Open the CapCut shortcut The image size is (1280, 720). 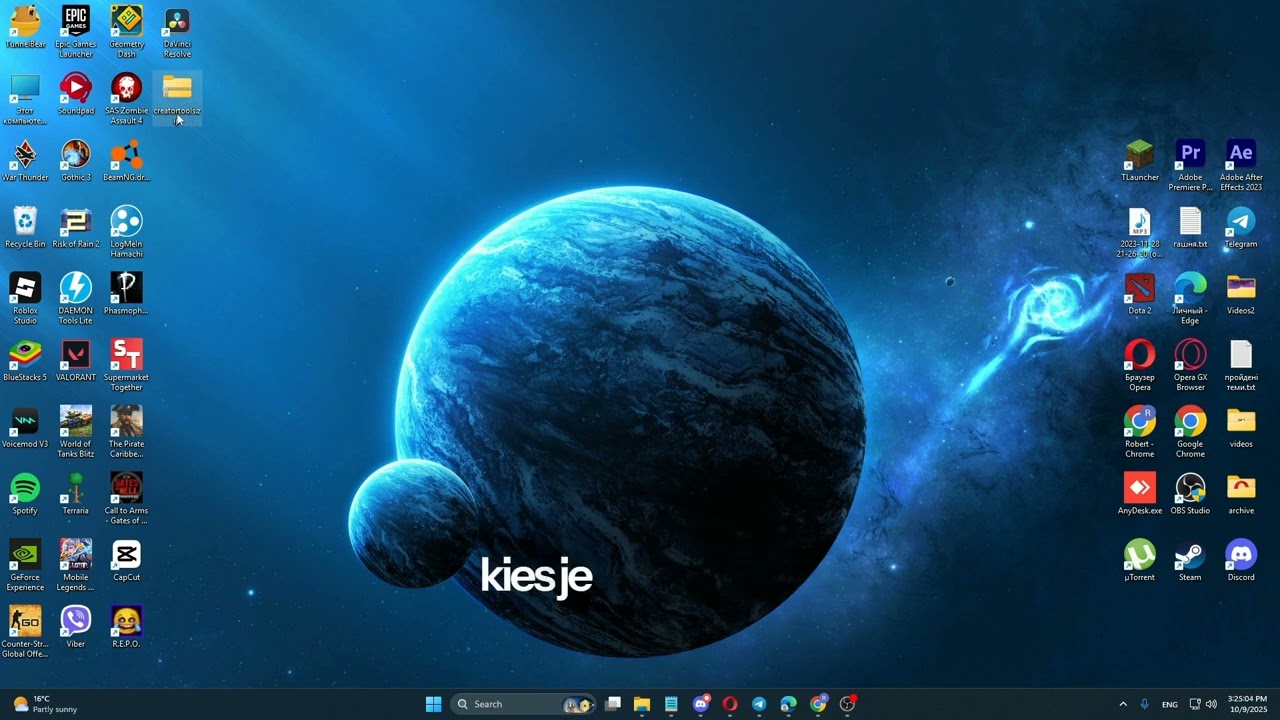[126, 561]
